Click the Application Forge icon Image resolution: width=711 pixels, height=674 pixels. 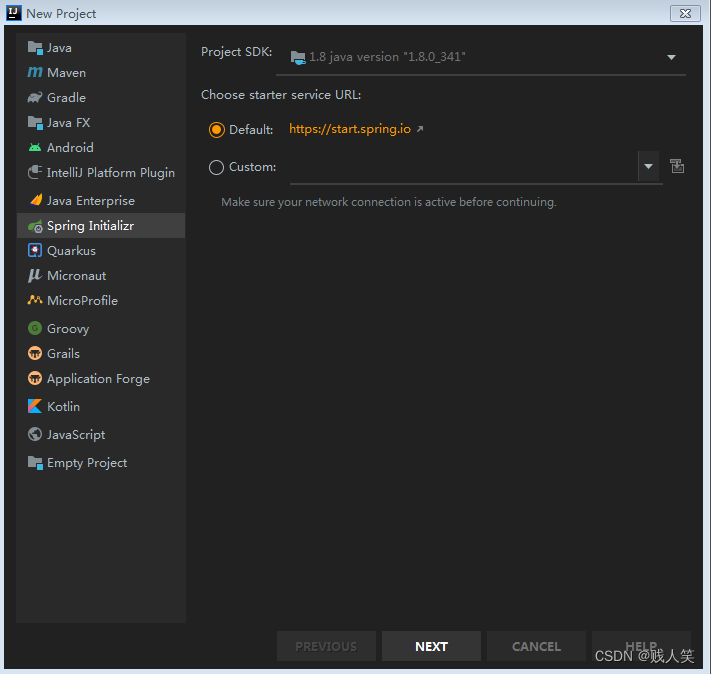coord(35,378)
